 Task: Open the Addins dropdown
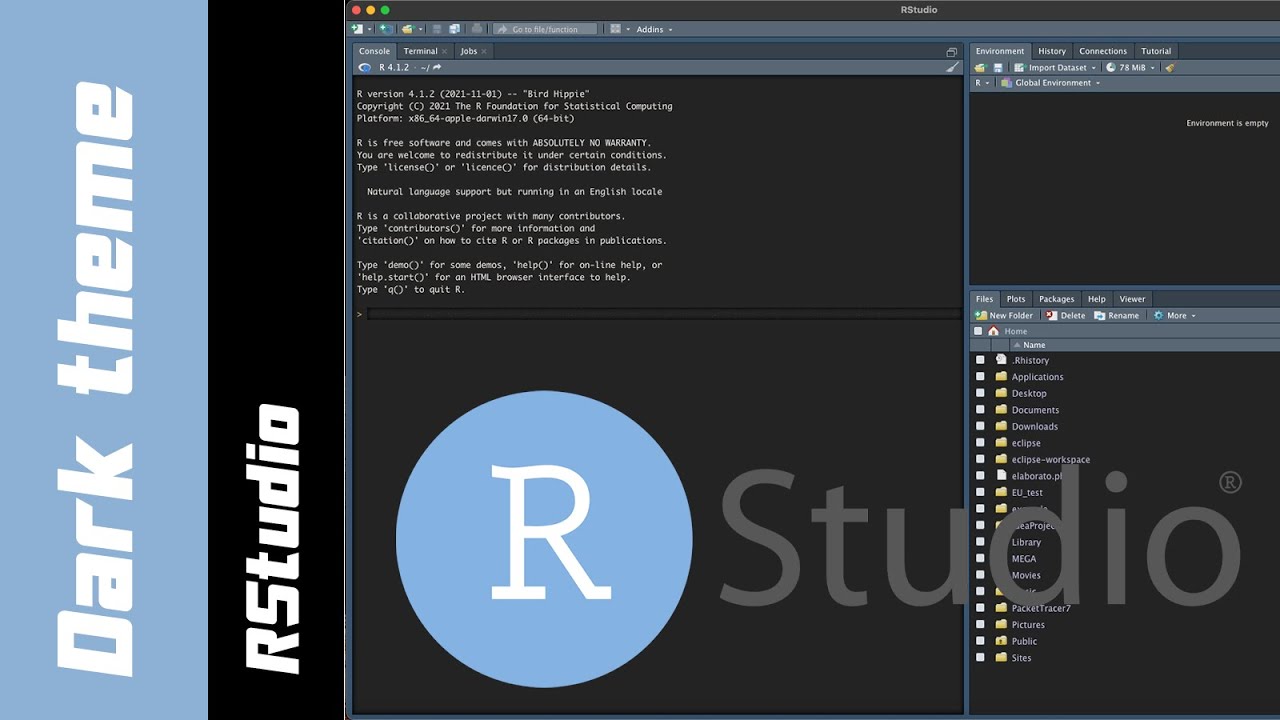[x=654, y=29]
